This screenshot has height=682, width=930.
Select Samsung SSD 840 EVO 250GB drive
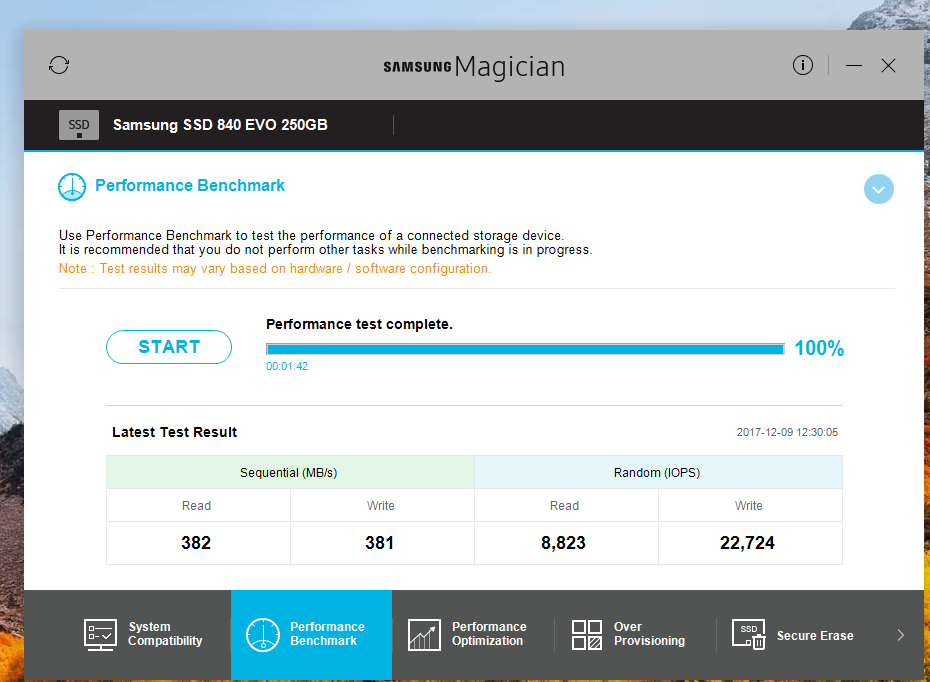tap(220, 125)
